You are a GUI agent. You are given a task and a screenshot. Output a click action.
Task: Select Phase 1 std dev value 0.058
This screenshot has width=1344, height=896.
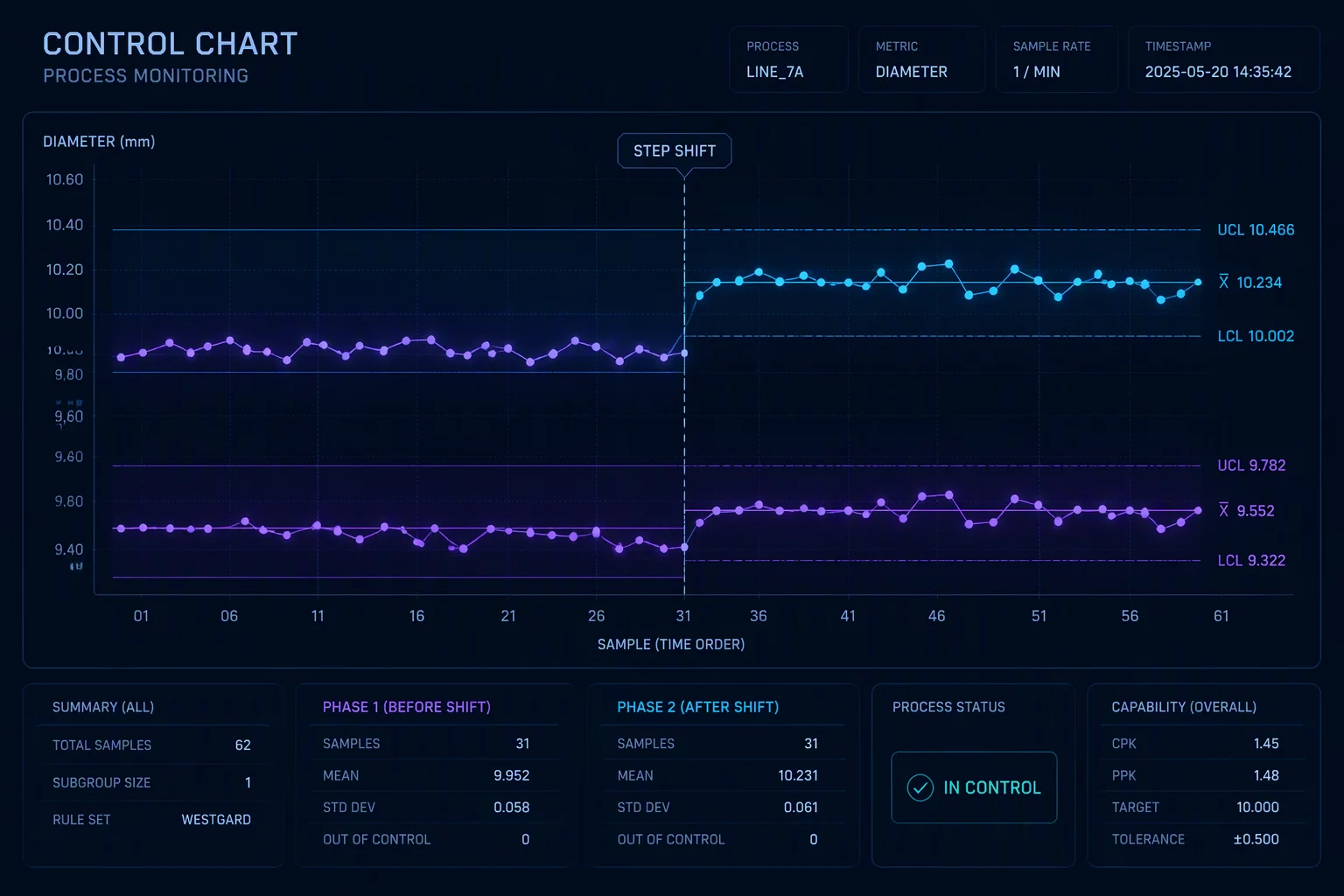512,808
